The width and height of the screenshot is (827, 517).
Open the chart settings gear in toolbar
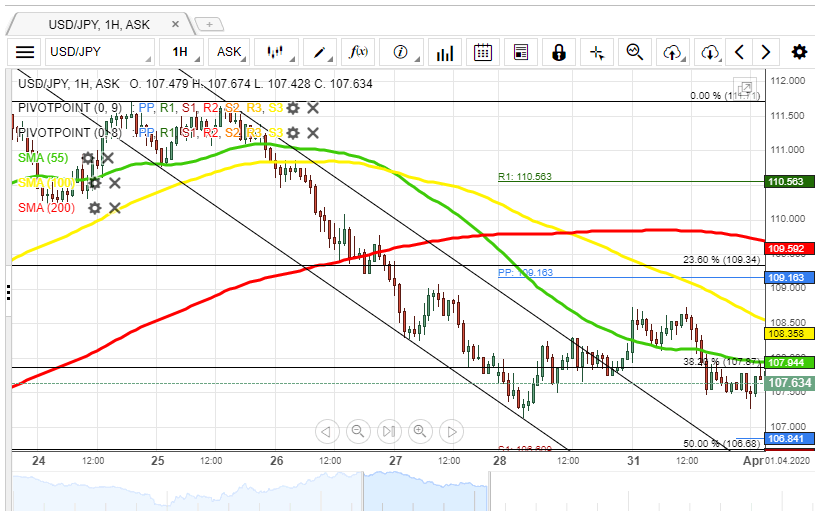coord(799,52)
